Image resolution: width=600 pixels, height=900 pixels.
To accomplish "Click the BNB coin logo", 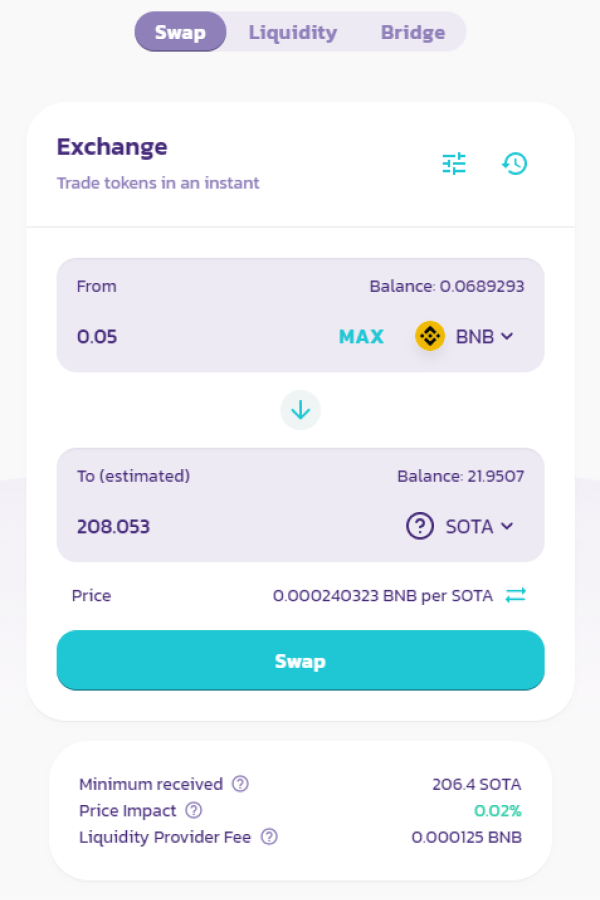I will pyautogui.click(x=430, y=336).
